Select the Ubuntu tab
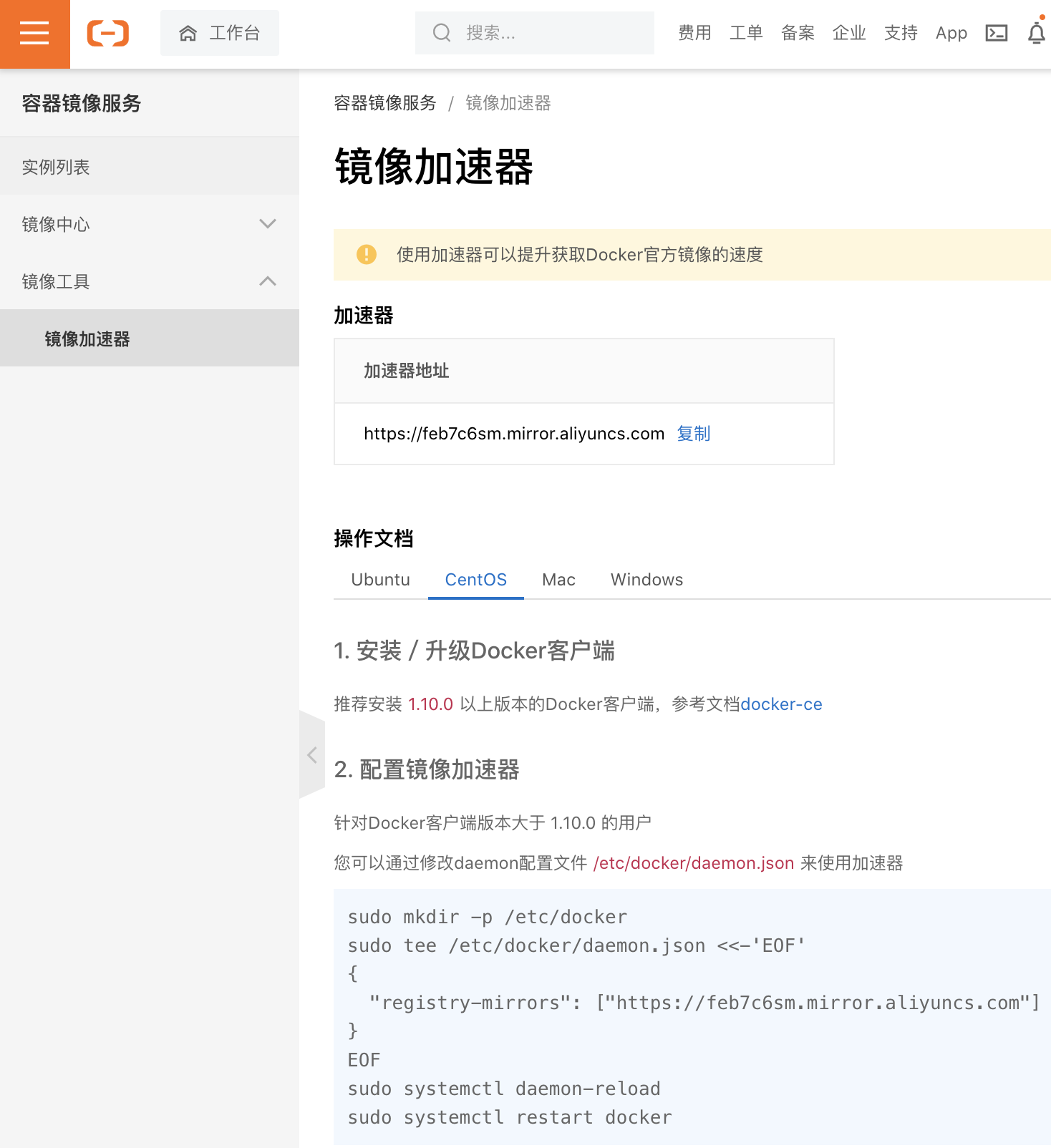Screen dimensions: 1051x1148 (381, 580)
